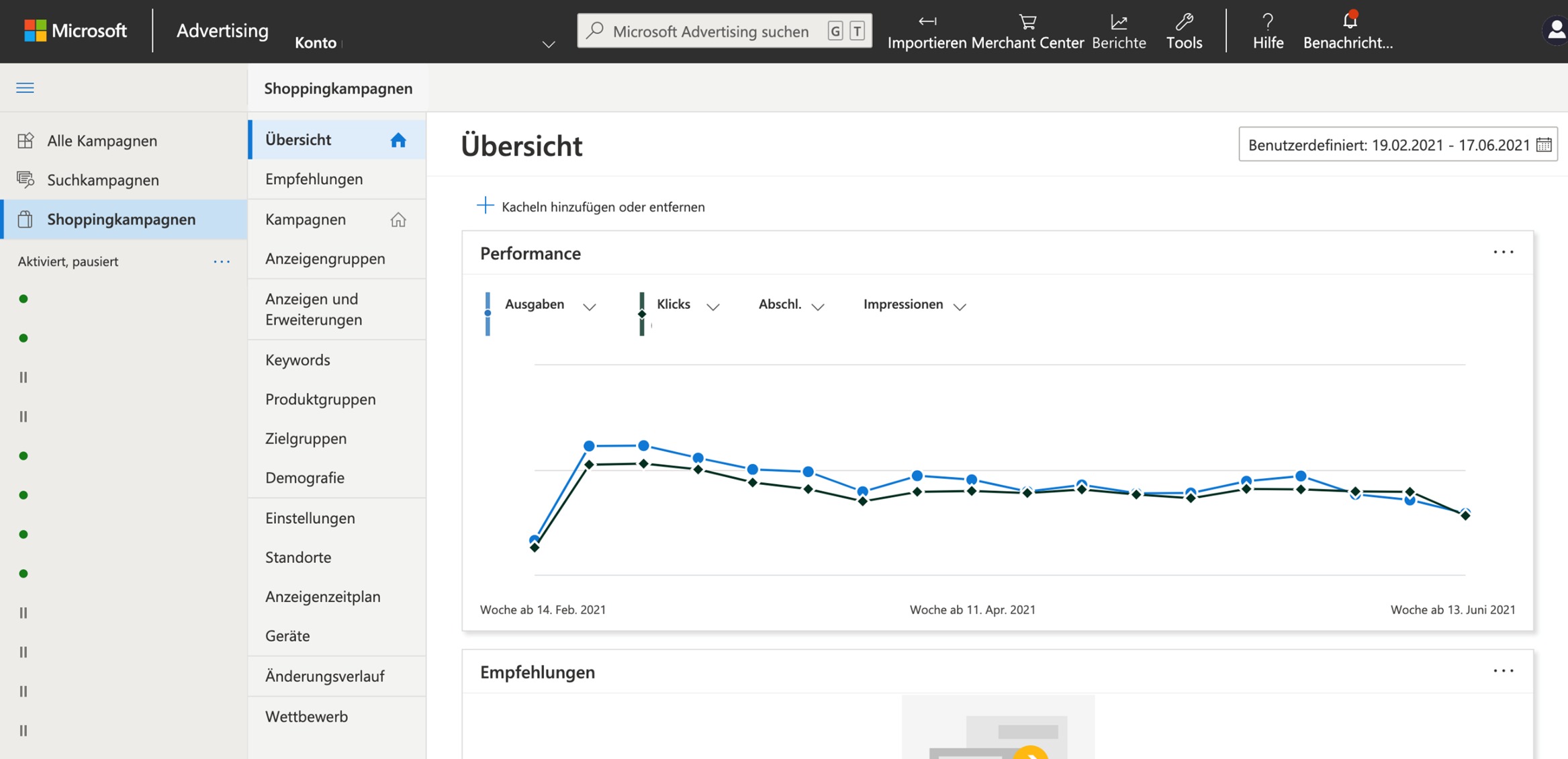The height and width of the screenshot is (759, 1568).
Task: Expand the Impressionen metric dropdown
Action: (960, 307)
